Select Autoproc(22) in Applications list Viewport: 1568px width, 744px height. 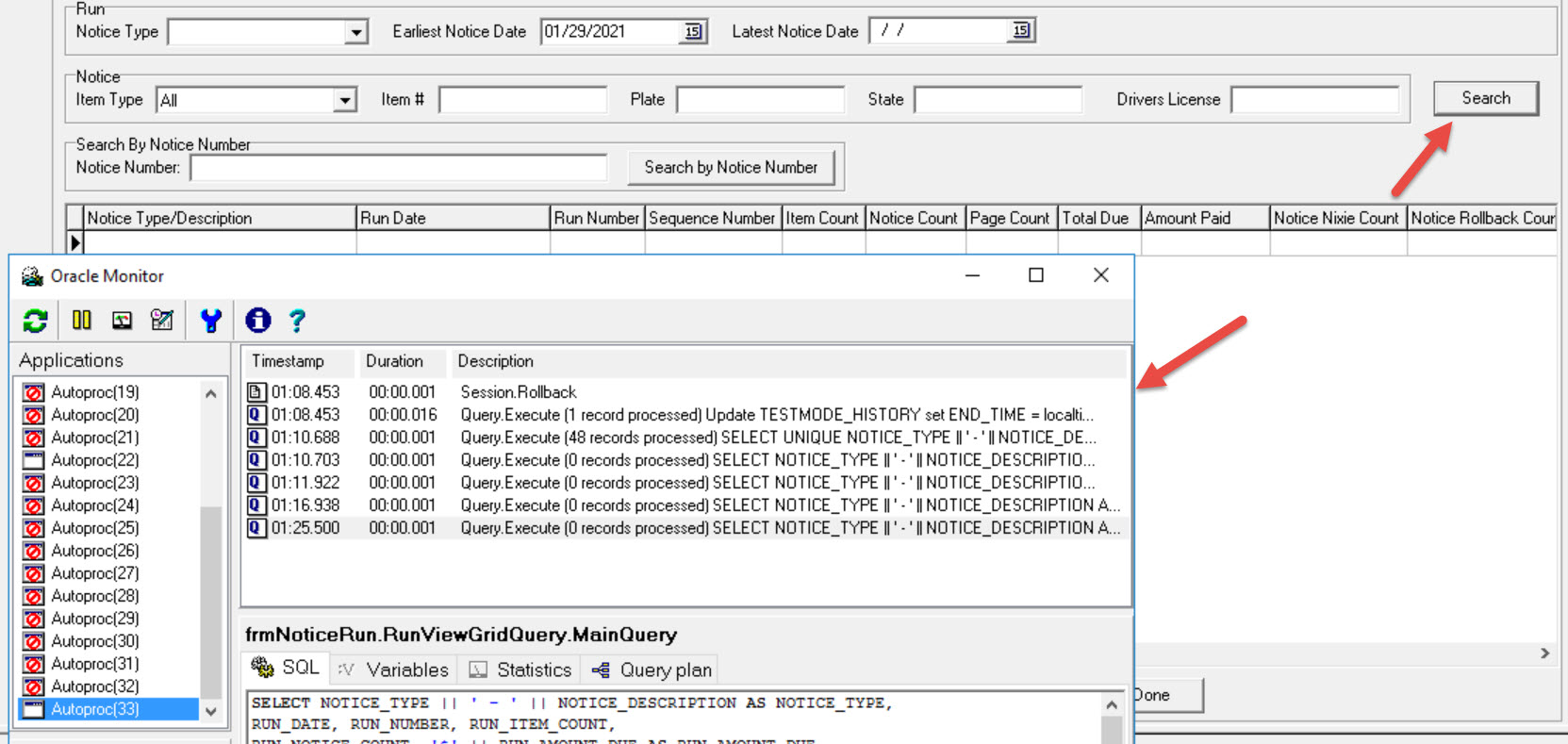[95, 459]
